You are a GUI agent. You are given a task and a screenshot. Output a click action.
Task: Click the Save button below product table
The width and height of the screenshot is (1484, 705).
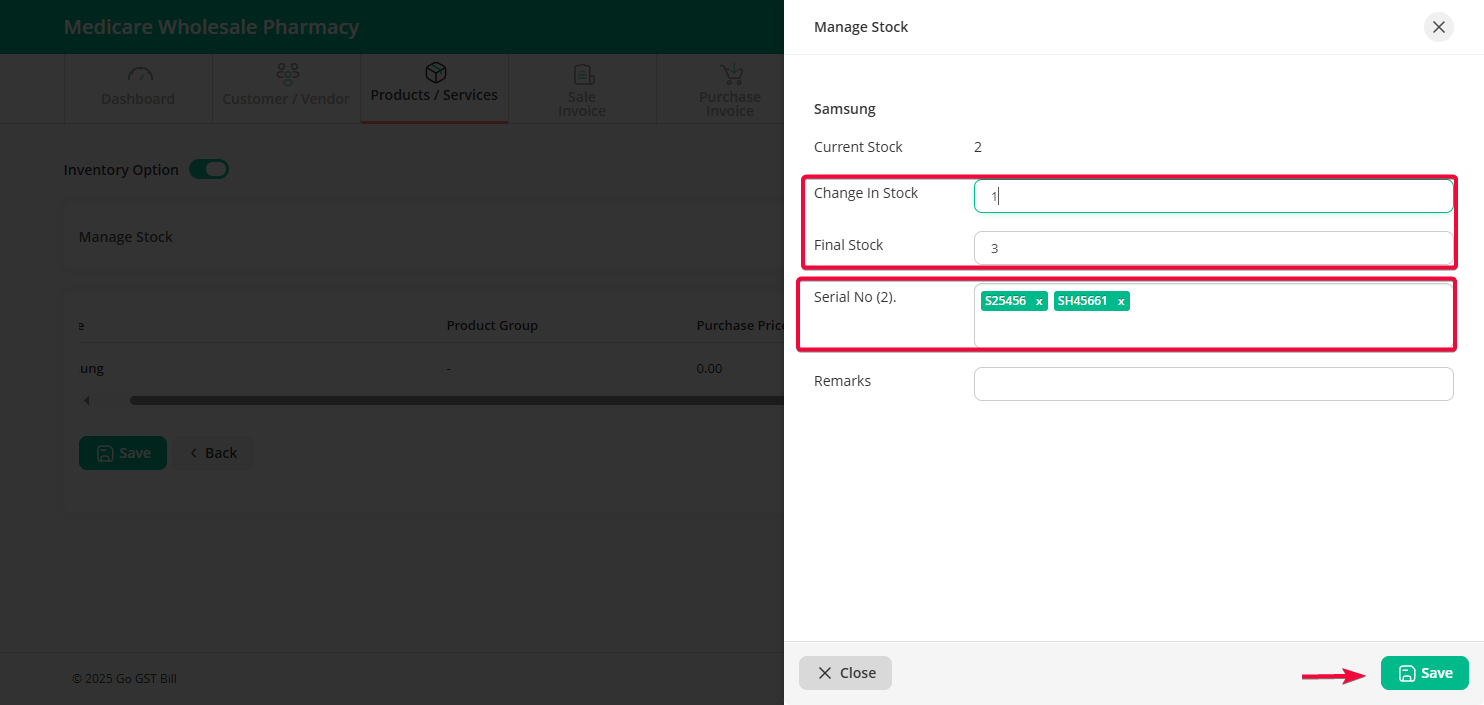(123, 453)
